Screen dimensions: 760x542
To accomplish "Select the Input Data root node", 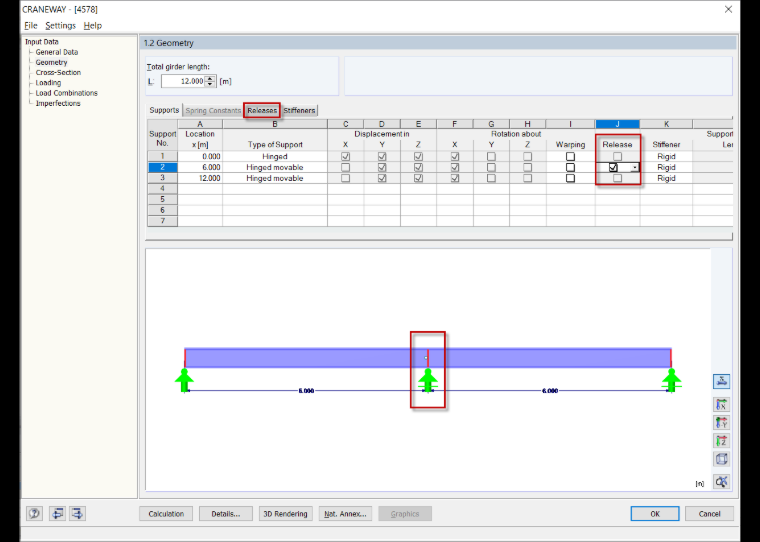I will pos(42,42).
